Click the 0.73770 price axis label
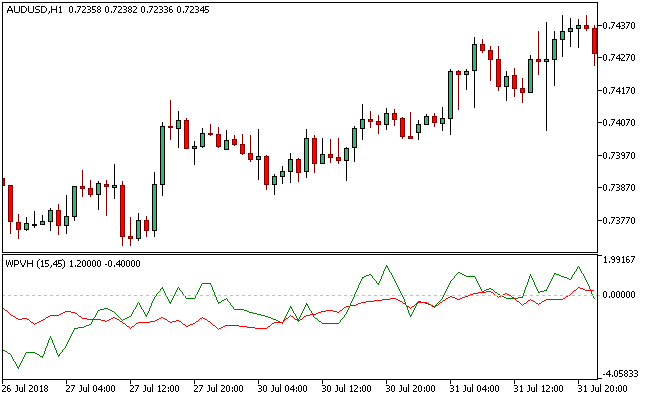Image resolution: width=650 pixels, height=400 pixels. coord(622,221)
